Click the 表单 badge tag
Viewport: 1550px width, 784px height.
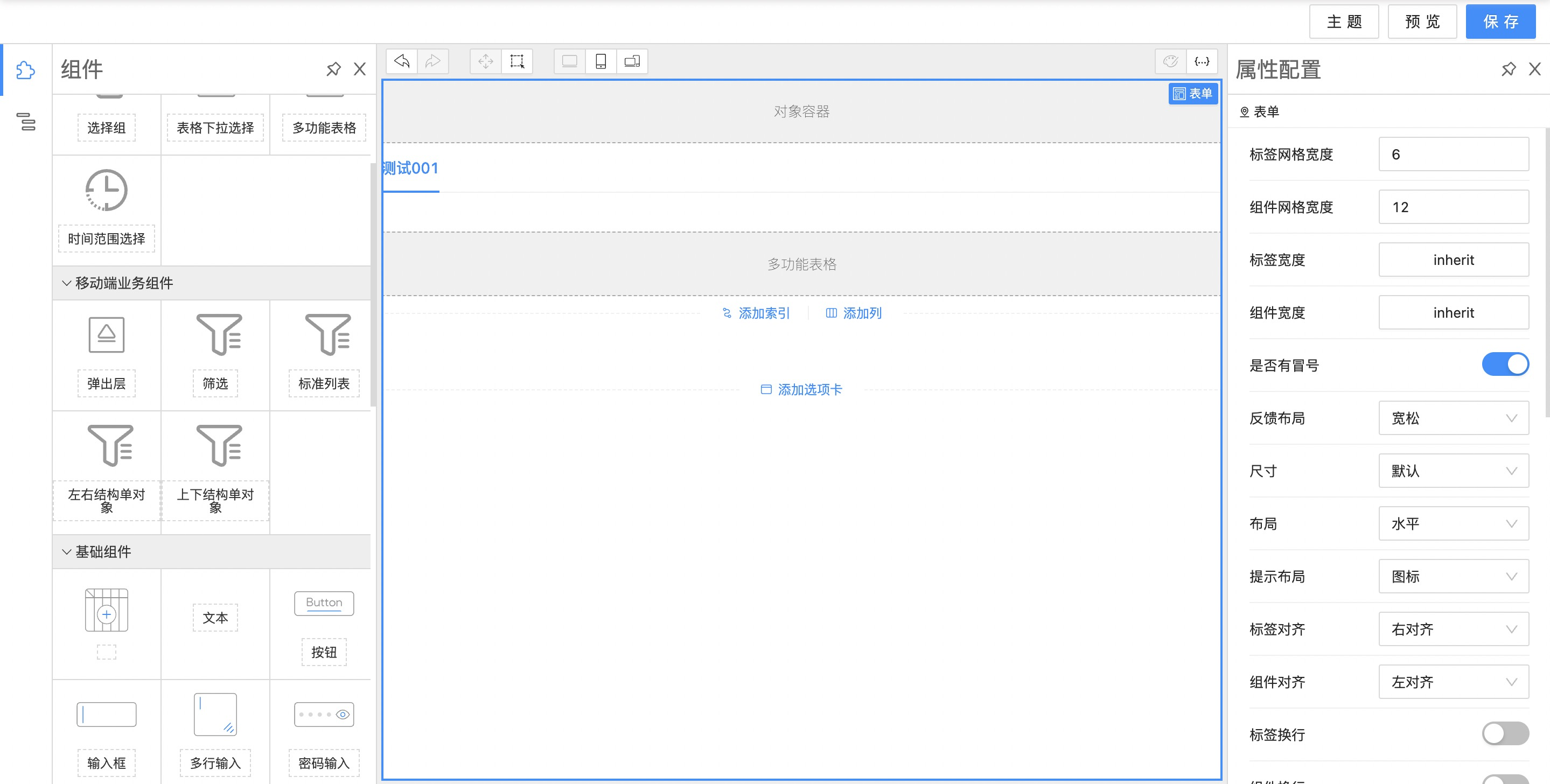pyautogui.click(x=1192, y=94)
